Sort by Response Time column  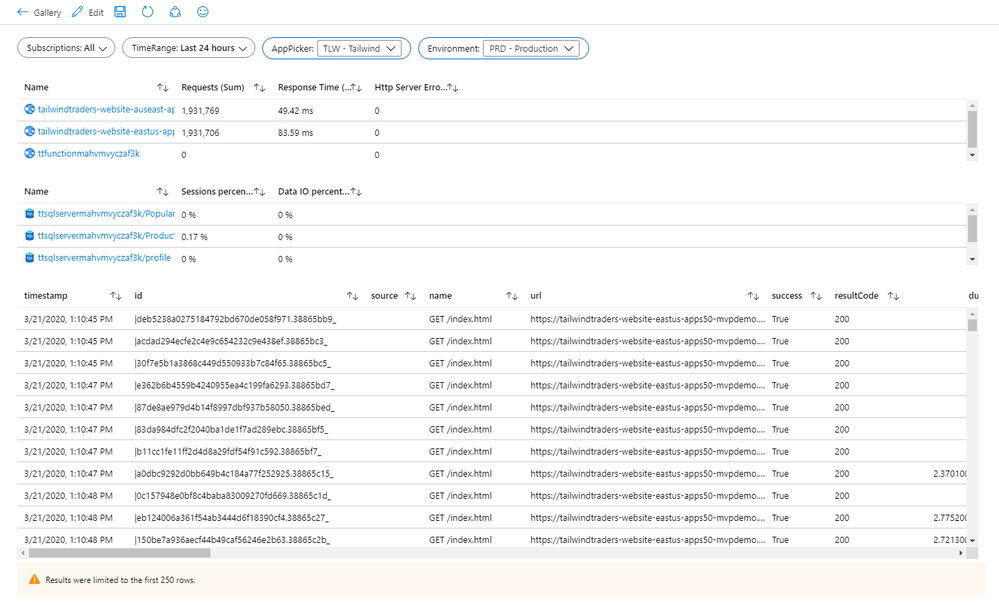(x=356, y=87)
